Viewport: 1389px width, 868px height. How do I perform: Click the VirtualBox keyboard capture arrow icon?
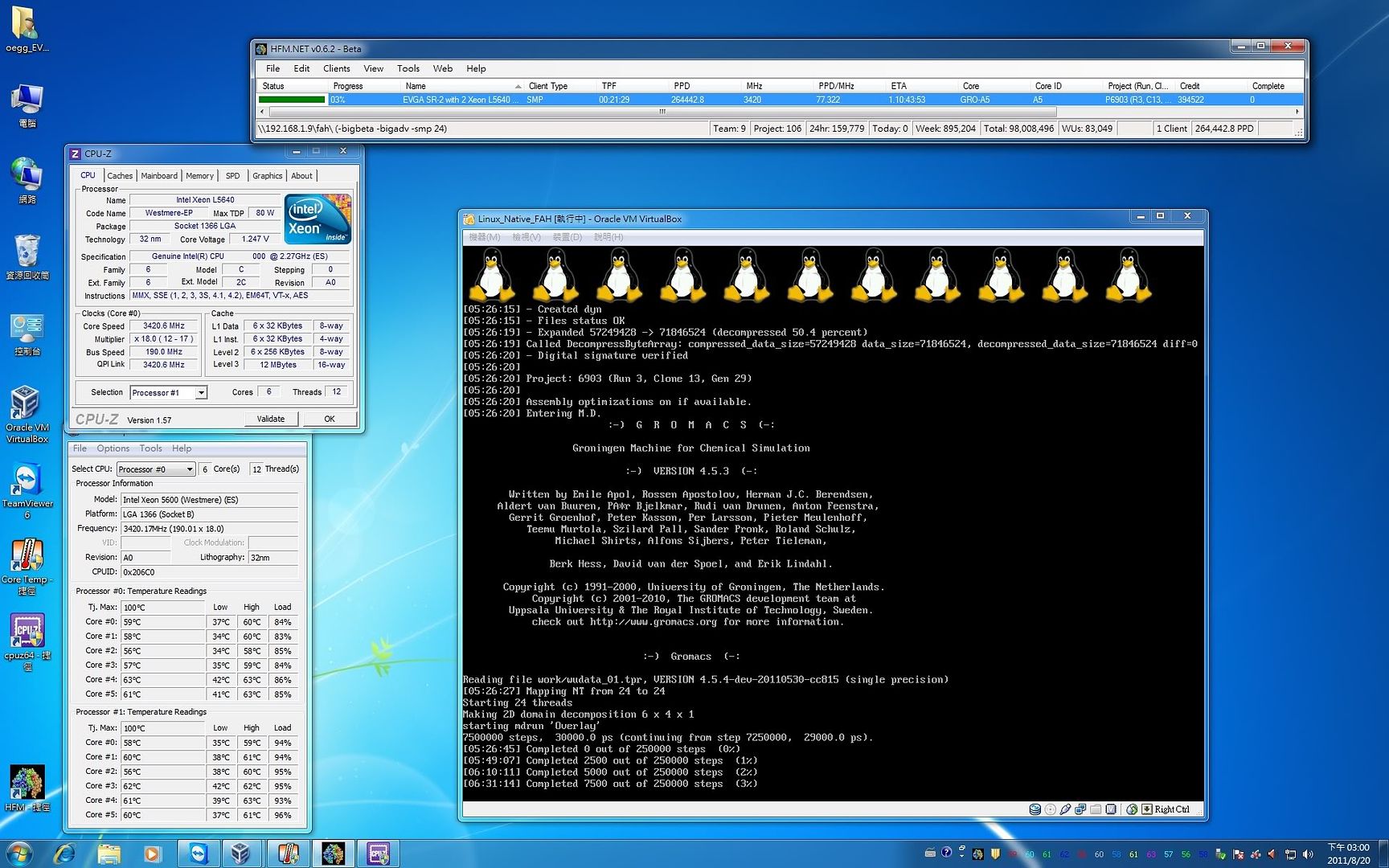pyautogui.click(x=1147, y=809)
